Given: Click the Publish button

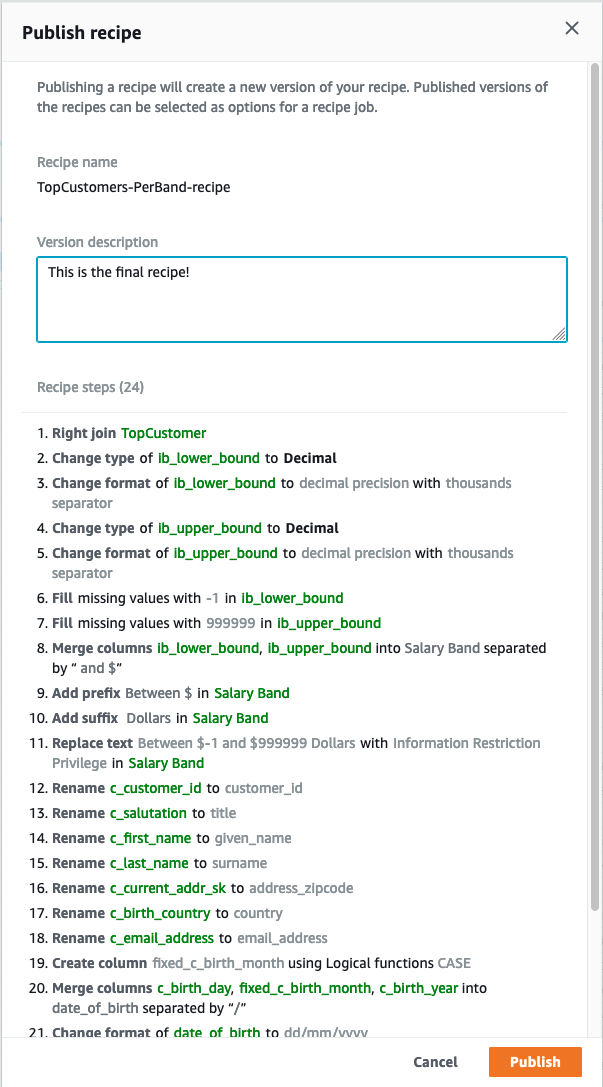Looking at the screenshot, I should coord(535,1061).
